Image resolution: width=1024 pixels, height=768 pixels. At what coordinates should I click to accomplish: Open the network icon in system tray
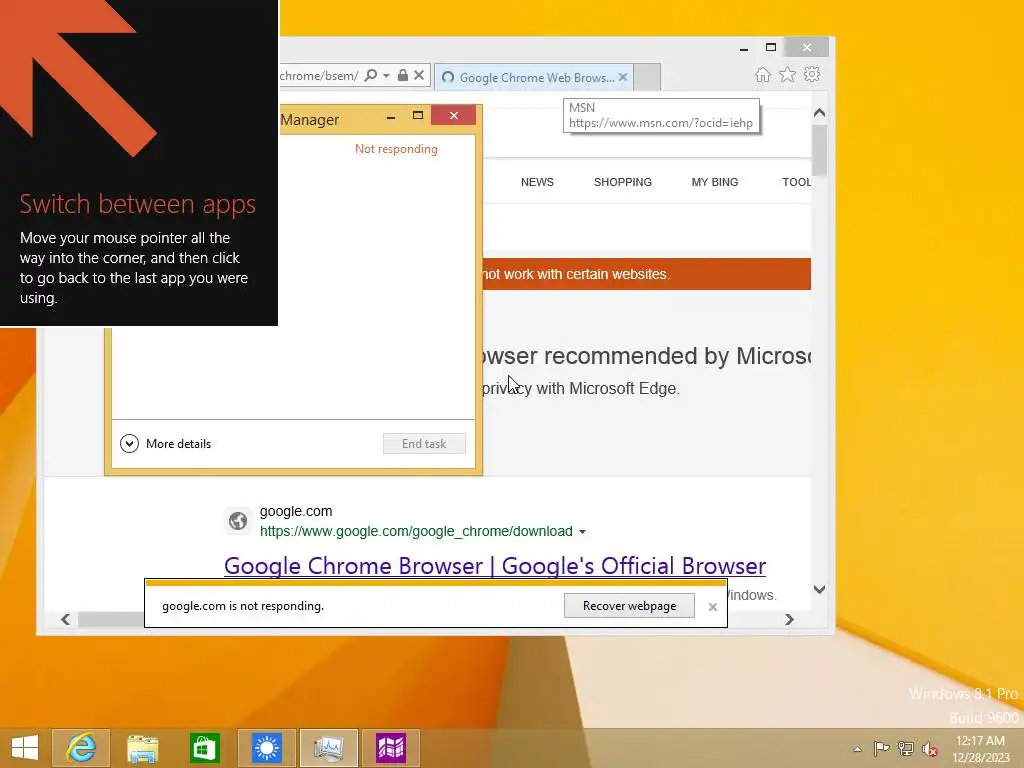905,748
